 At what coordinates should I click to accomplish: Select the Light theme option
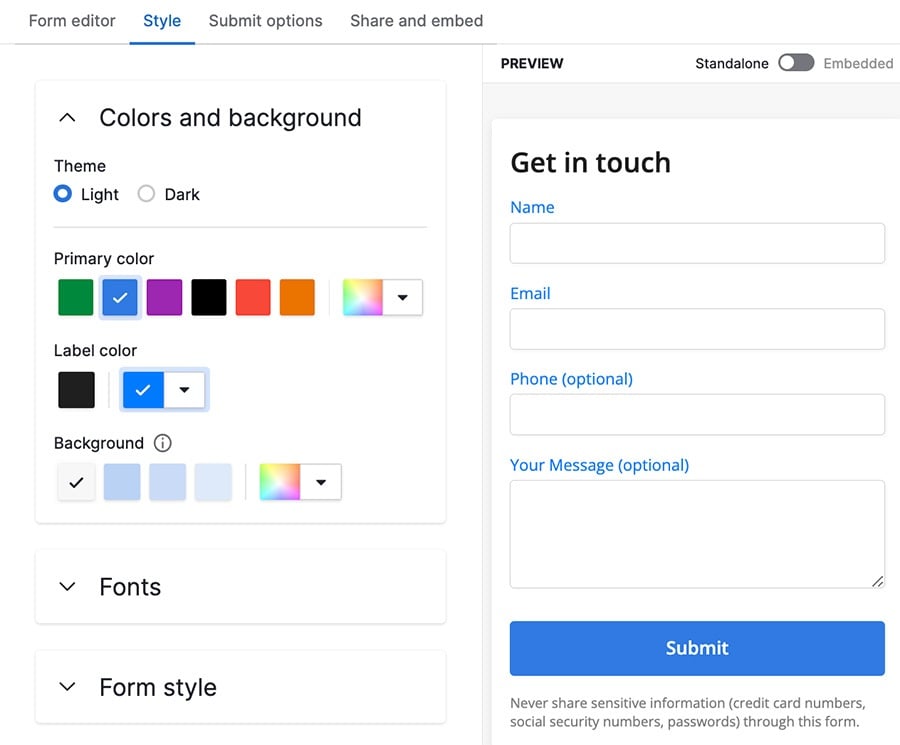(62, 194)
